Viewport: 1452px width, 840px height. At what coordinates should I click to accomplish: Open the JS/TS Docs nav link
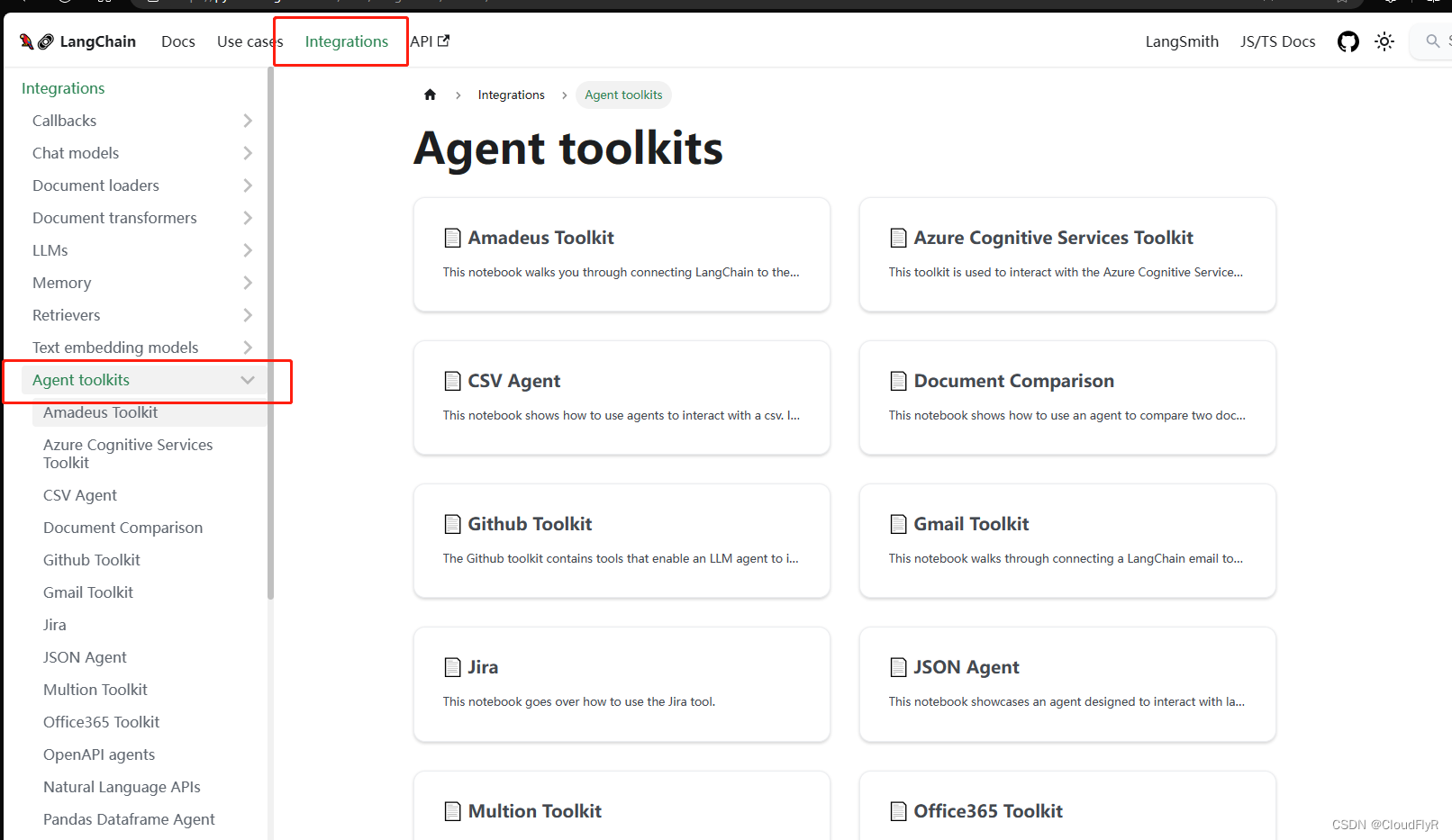point(1277,41)
